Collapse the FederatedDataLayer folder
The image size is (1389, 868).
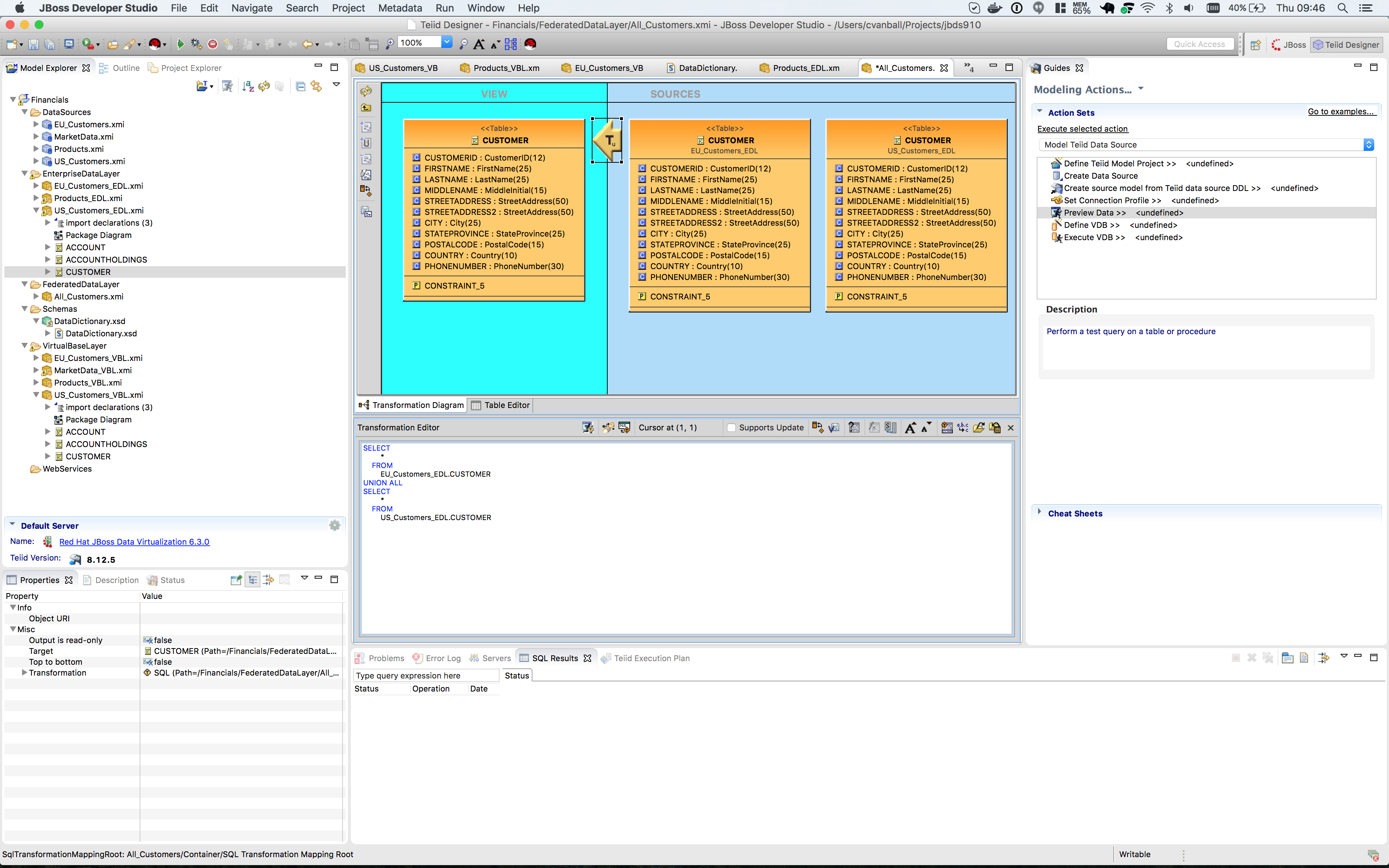coord(24,284)
